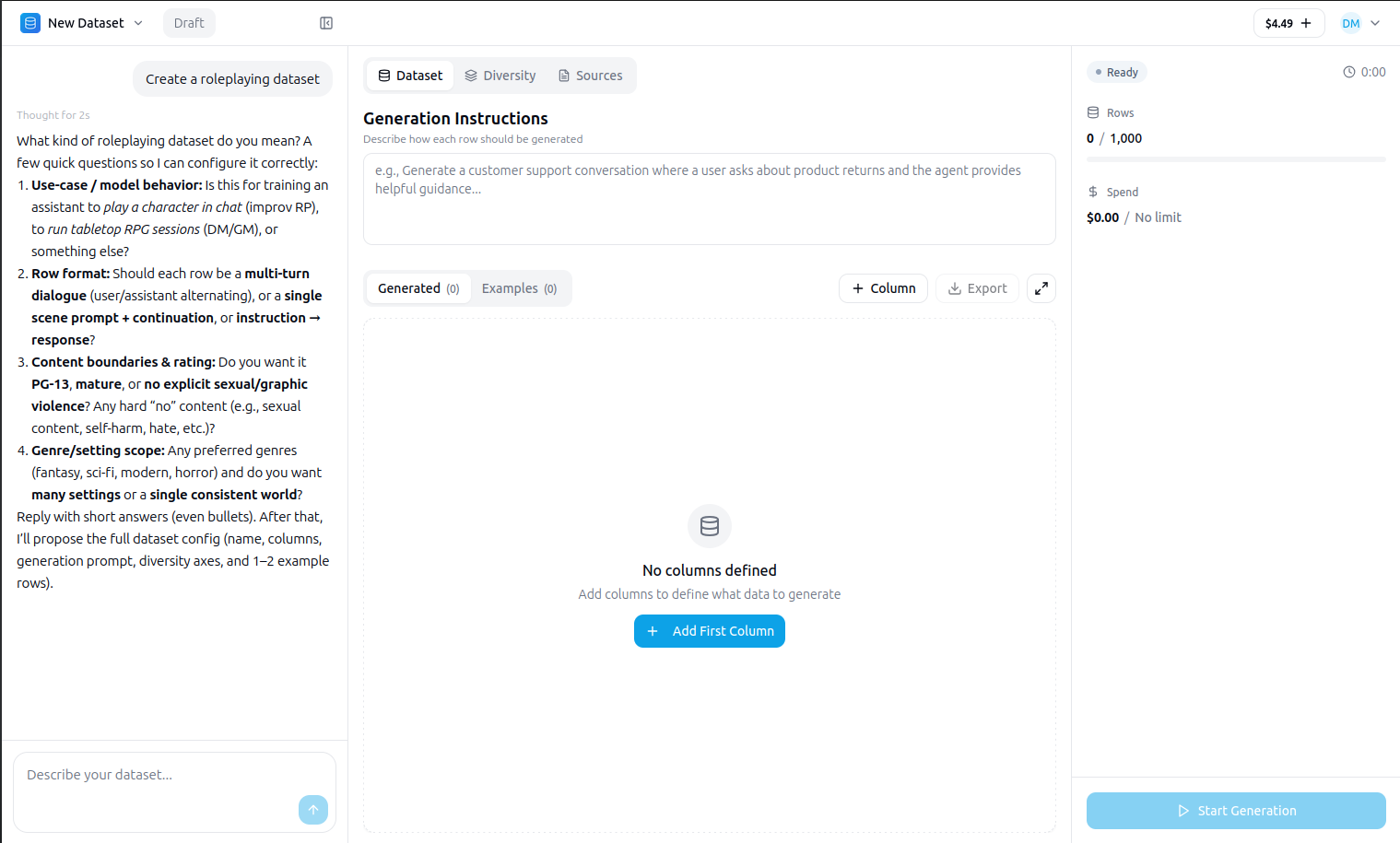Click the blue database app logo
Viewport: 1400px width, 843px height.
pyautogui.click(x=29, y=22)
